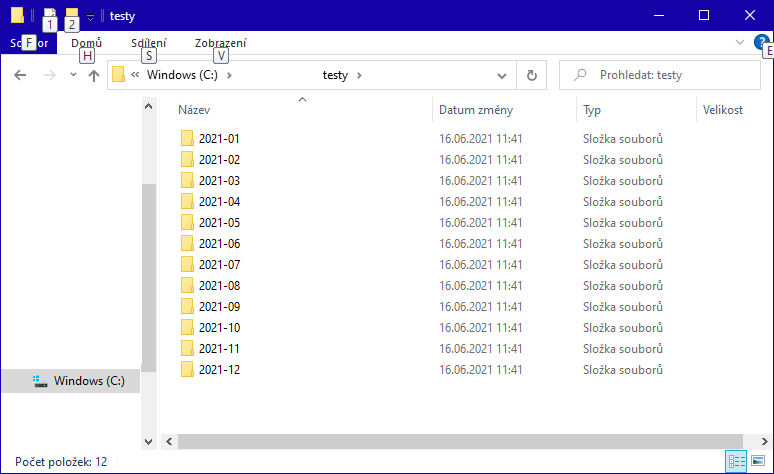Click the blue Help question mark icon
The width and height of the screenshot is (774, 474).
pos(761,42)
